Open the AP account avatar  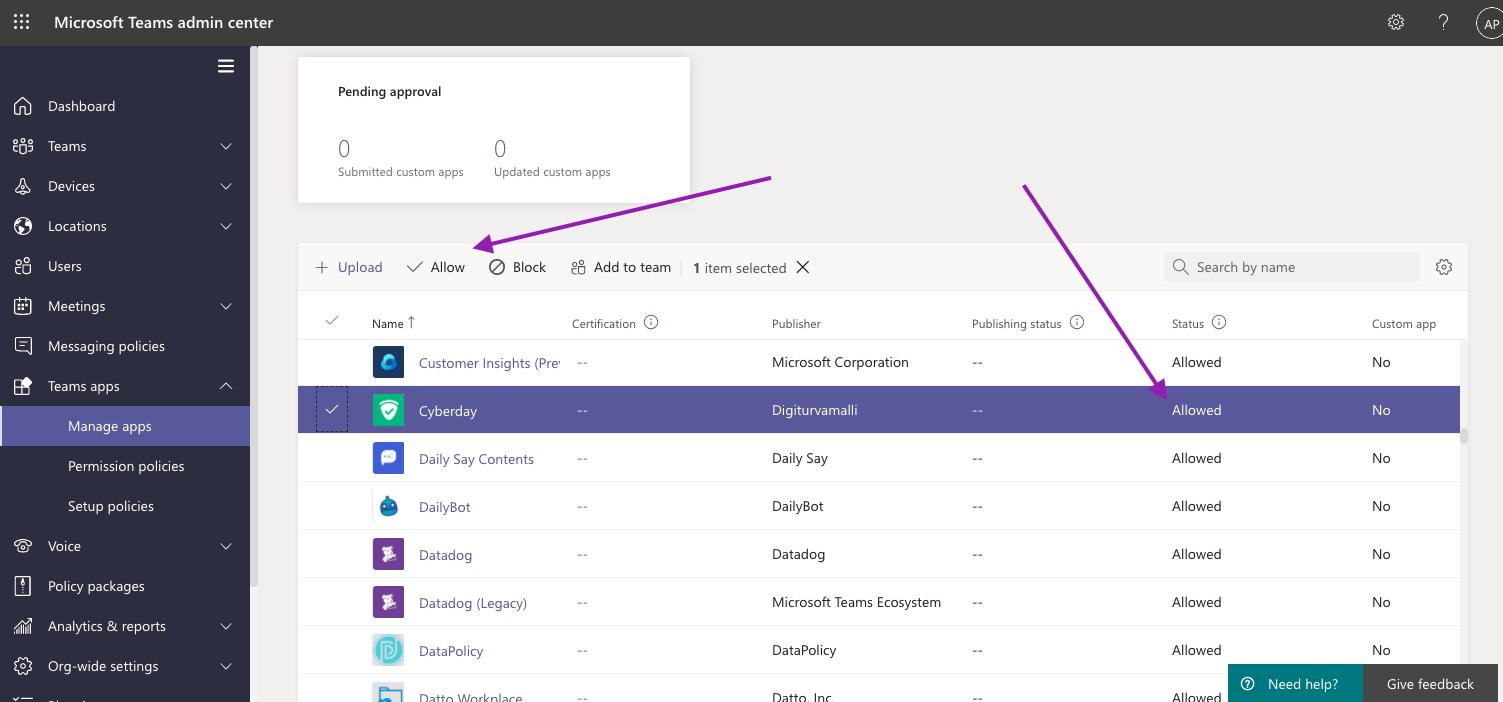1490,24
